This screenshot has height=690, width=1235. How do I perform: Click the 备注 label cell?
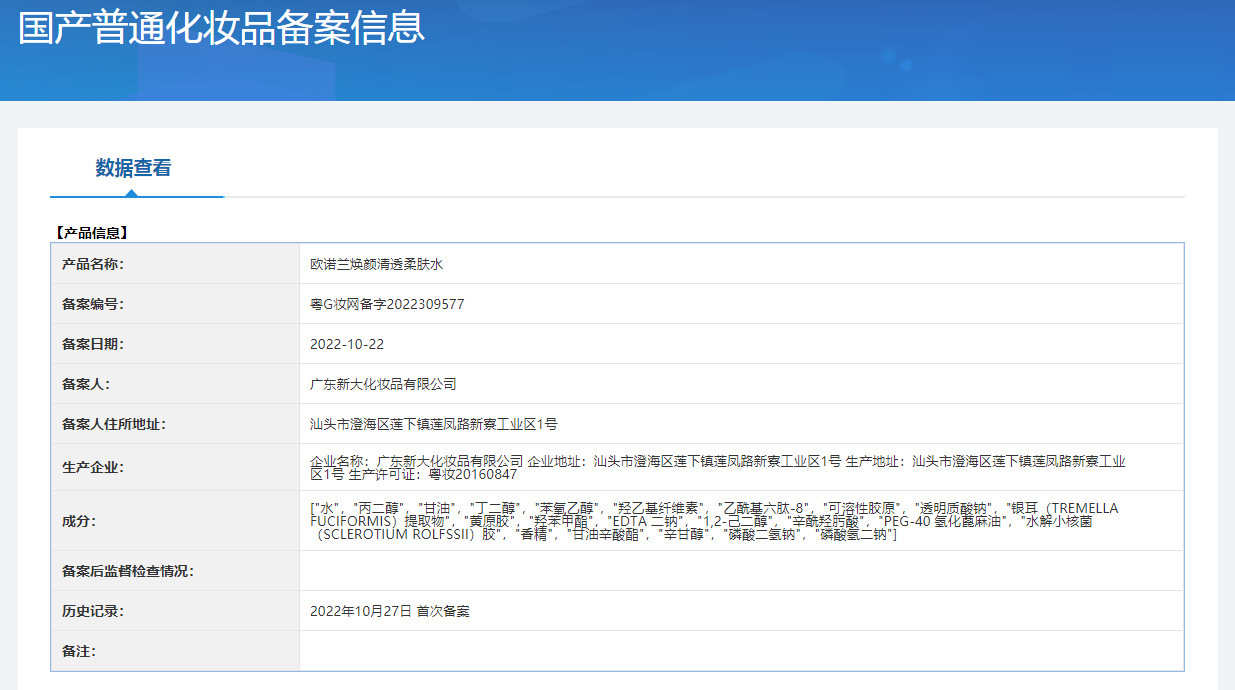pyautogui.click(x=175, y=651)
